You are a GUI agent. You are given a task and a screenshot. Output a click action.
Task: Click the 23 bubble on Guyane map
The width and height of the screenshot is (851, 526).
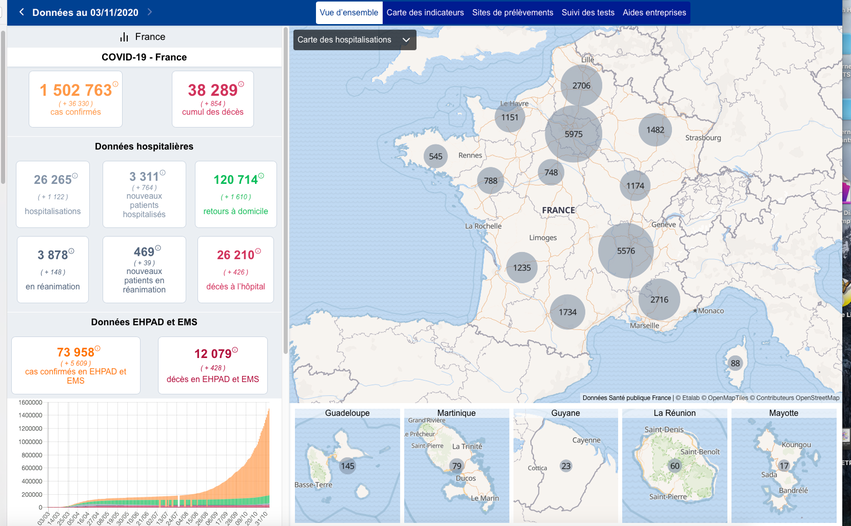click(x=566, y=466)
